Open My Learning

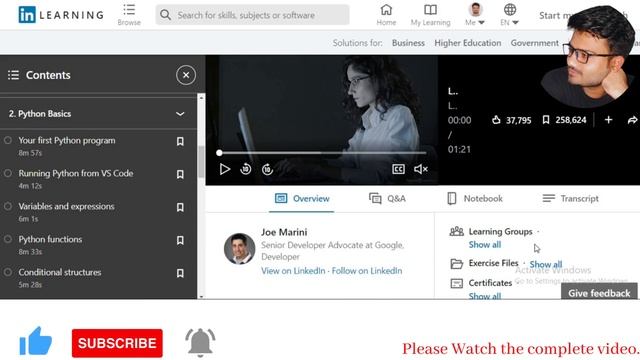point(430,15)
